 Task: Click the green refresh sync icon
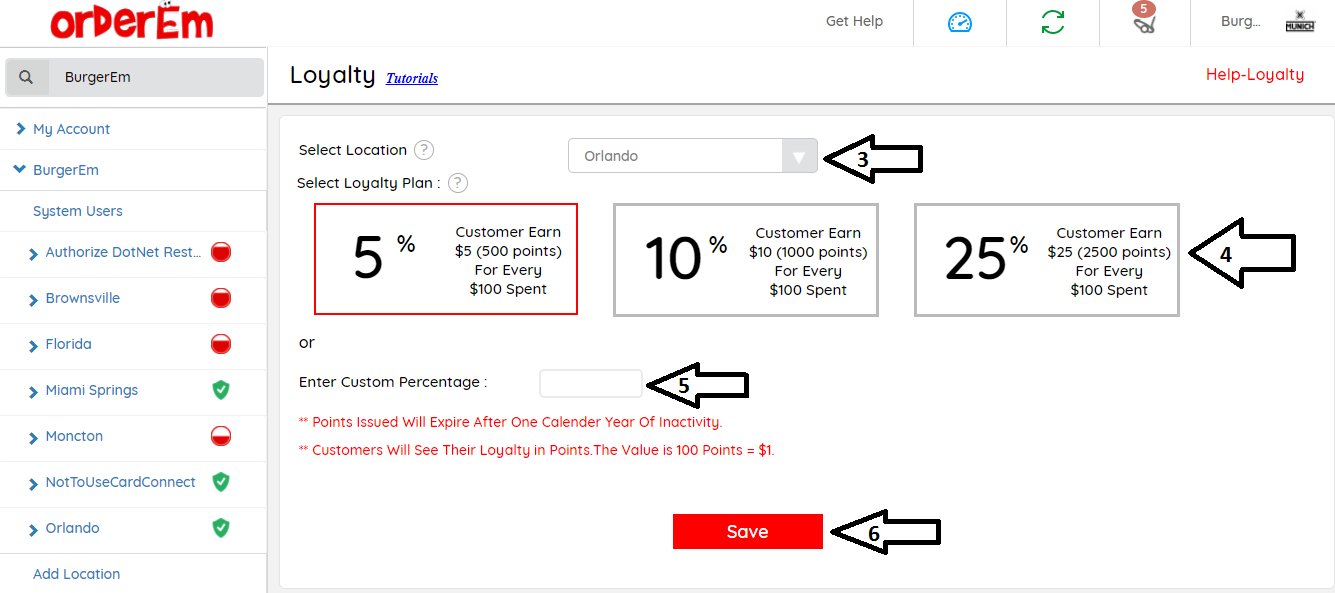point(1053,22)
